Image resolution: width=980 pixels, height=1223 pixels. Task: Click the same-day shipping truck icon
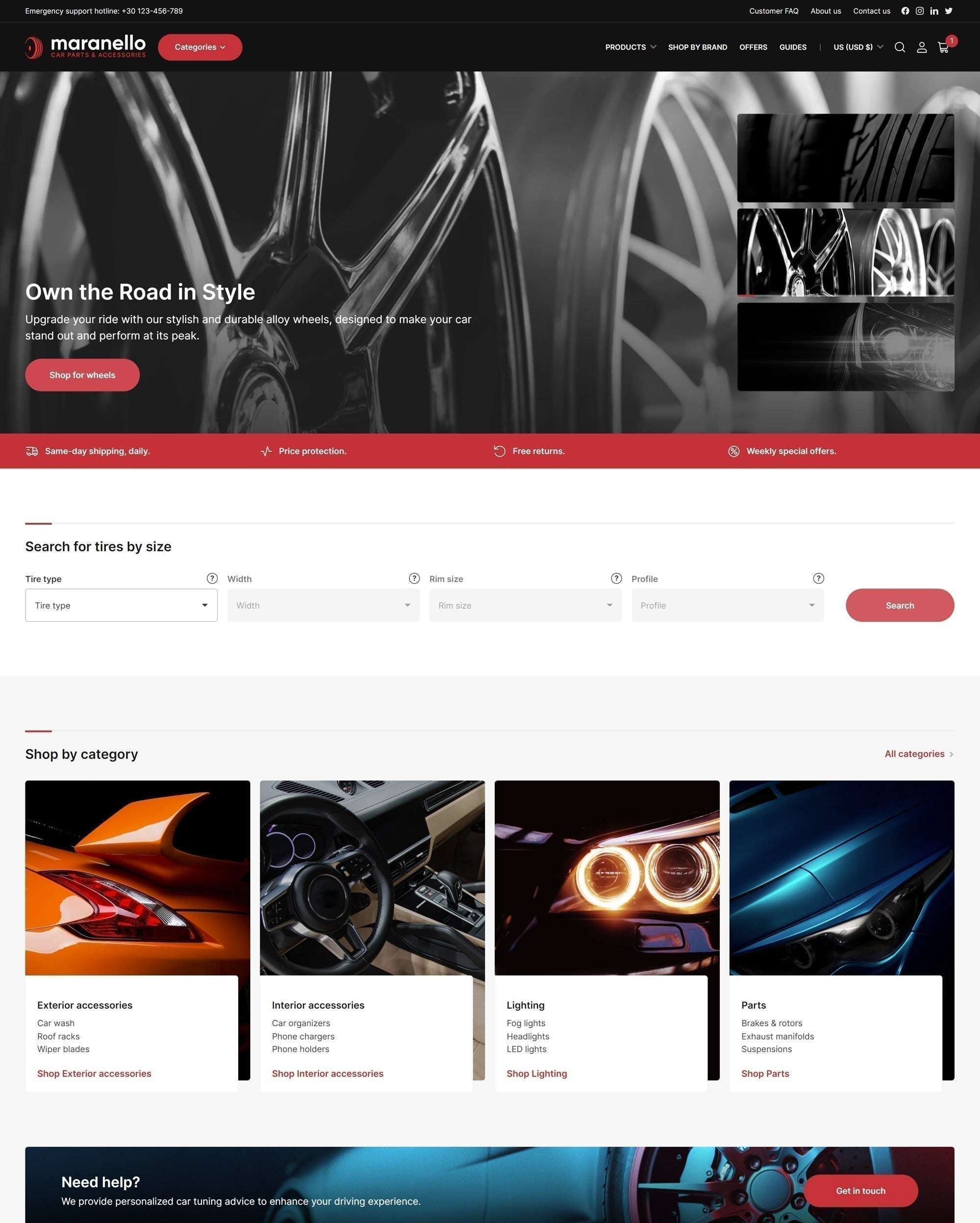pos(31,450)
